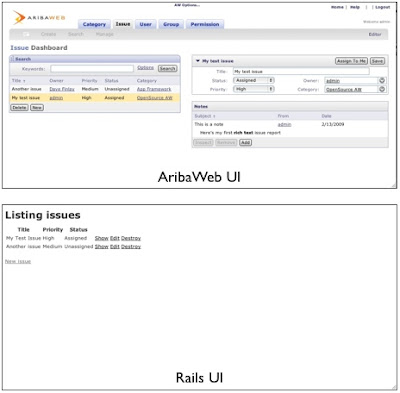This screenshot has height=393, width=400.
Task: Click the Search button next to Options
Action: point(167,68)
